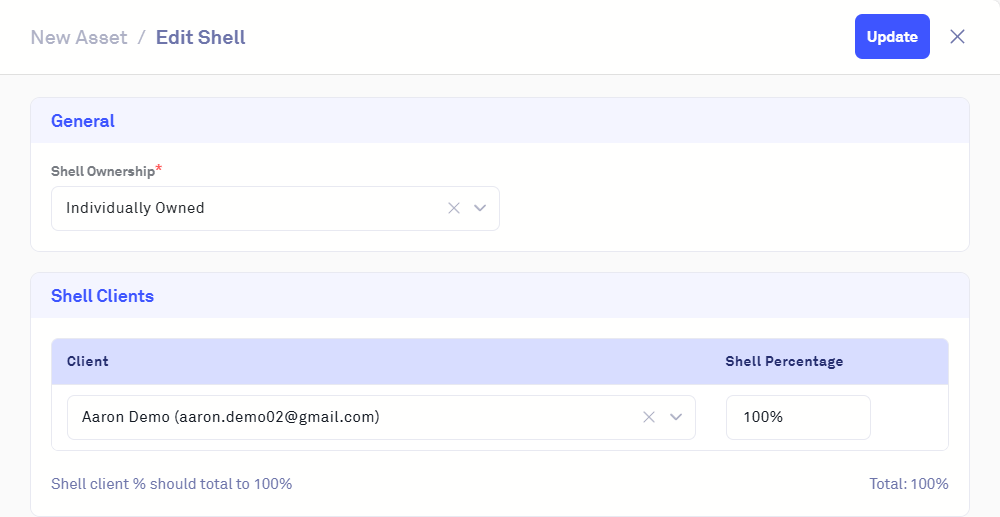Open the Client dropdown chevron

(676, 417)
